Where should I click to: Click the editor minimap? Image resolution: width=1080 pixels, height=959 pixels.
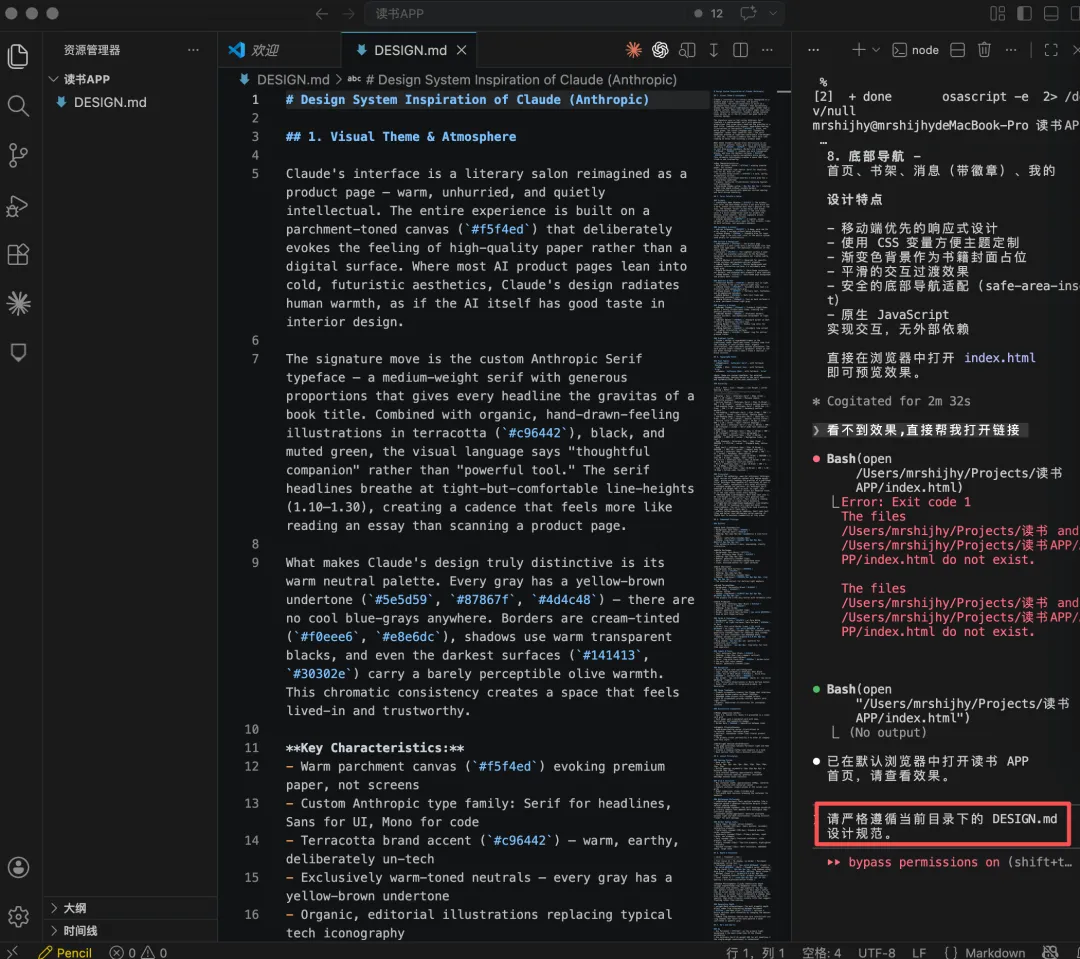pos(742,514)
